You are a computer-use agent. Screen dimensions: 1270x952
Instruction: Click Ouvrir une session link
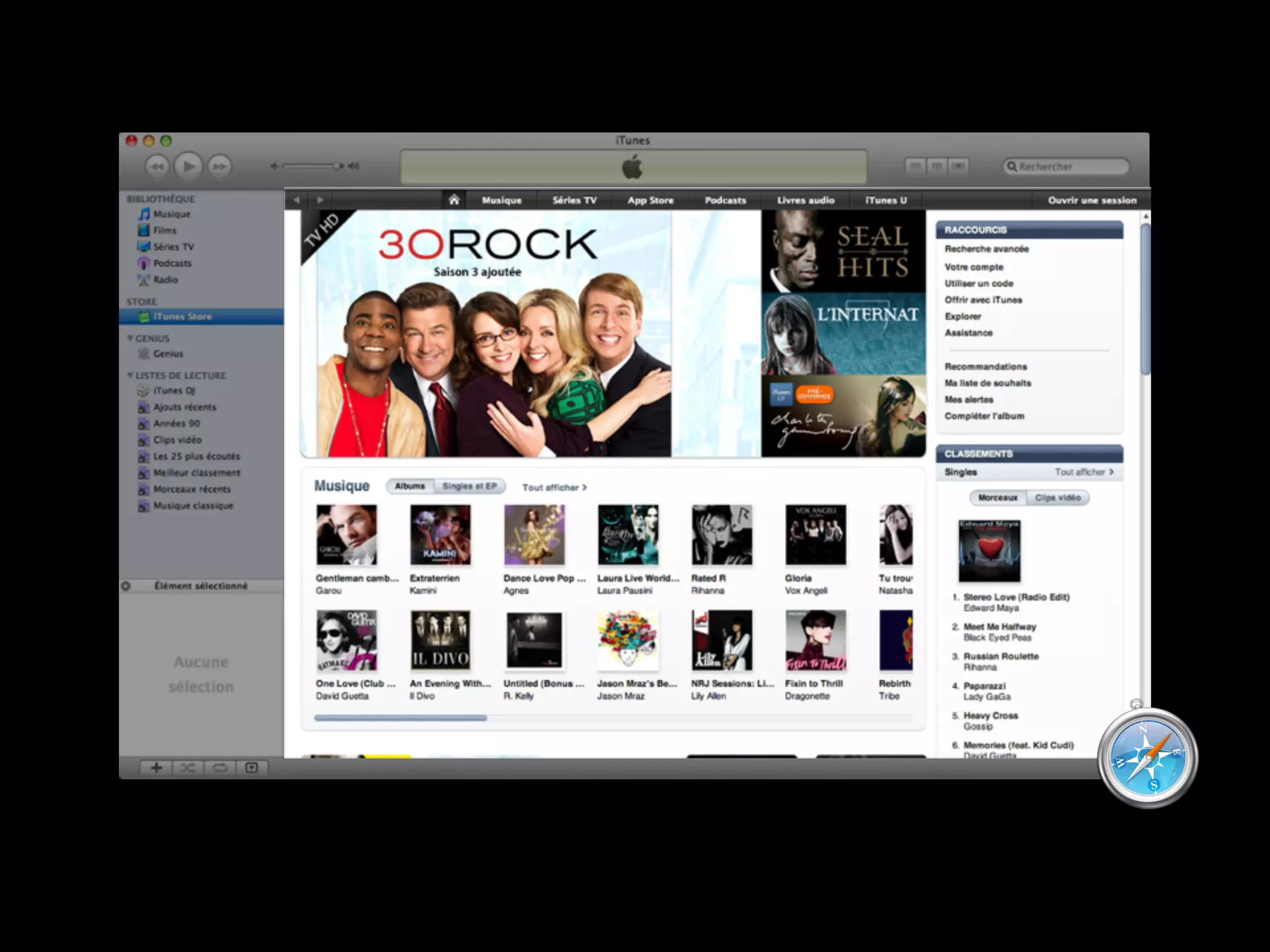1092,200
